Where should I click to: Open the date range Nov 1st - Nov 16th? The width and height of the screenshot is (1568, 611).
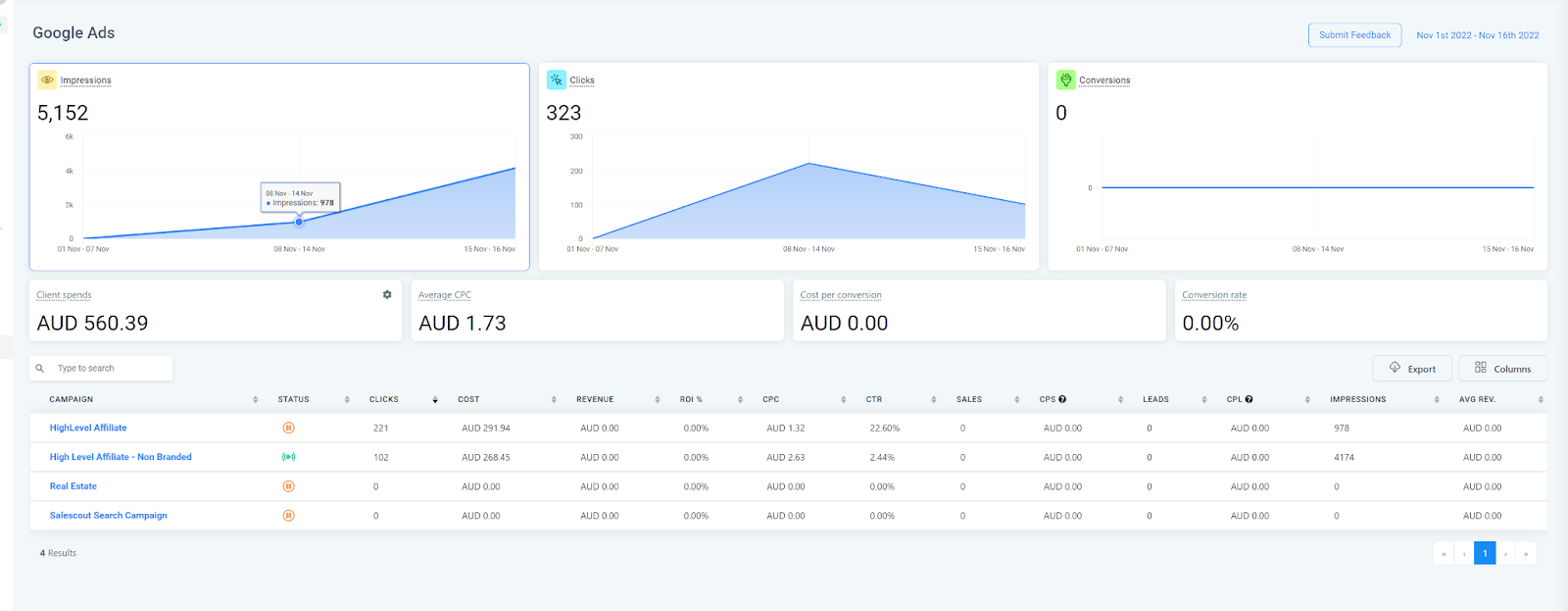[1477, 35]
